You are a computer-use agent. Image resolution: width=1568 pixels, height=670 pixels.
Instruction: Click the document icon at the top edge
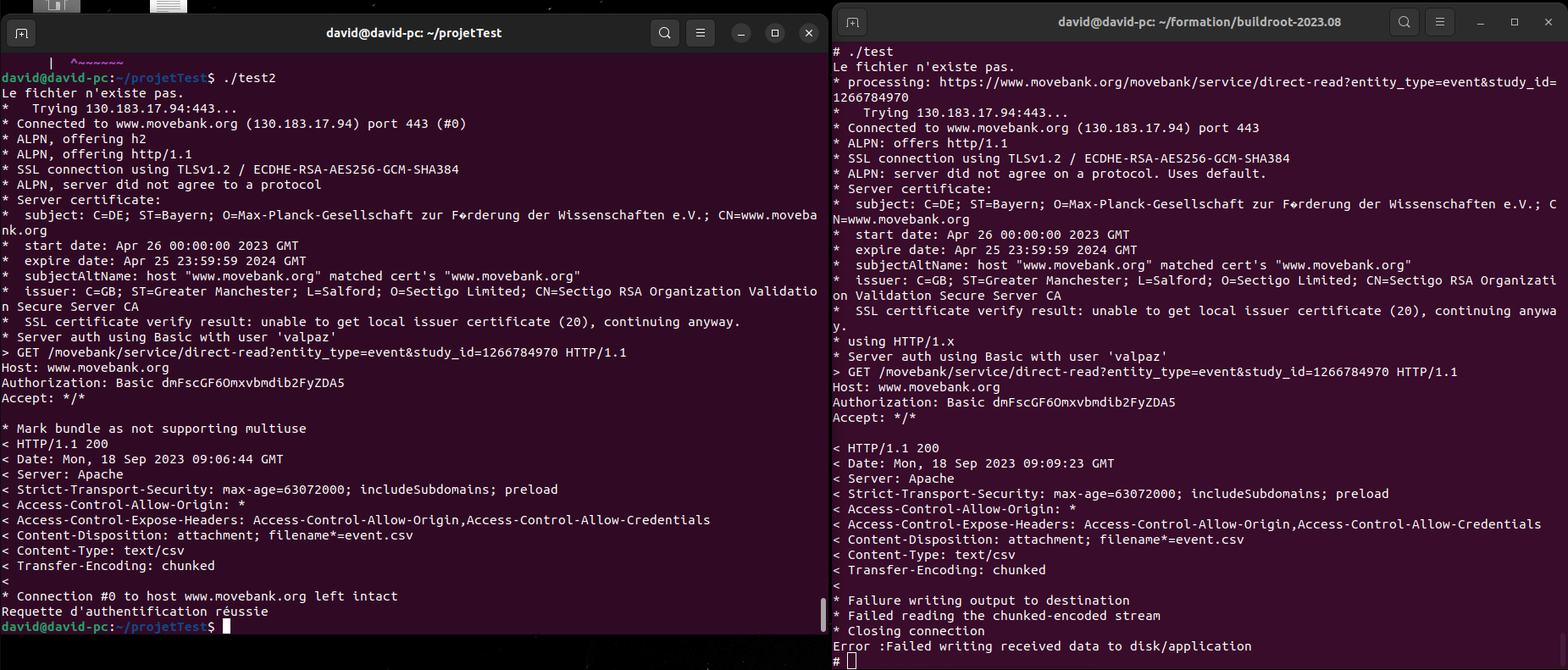click(169, 6)
